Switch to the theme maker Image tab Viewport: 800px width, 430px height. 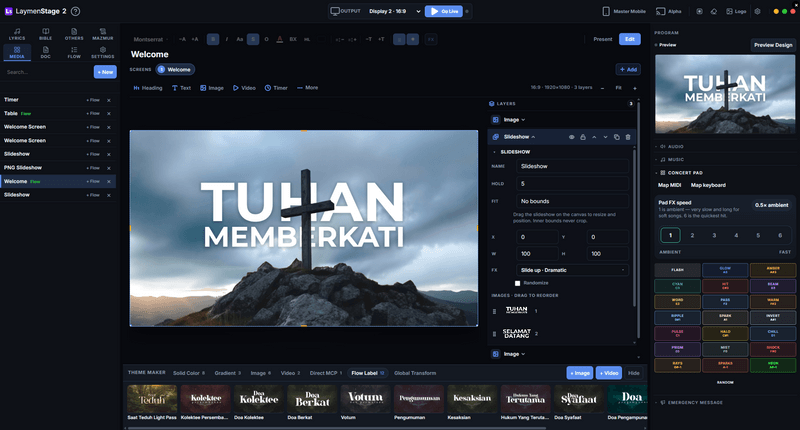261,373
